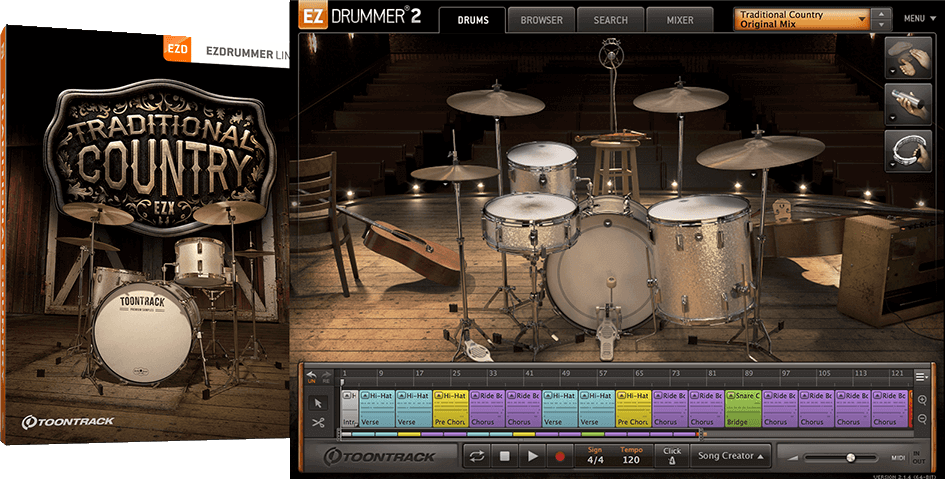Screen dimensions: 945x479
Task: Toggle loop playback
Action: point(477,457)
